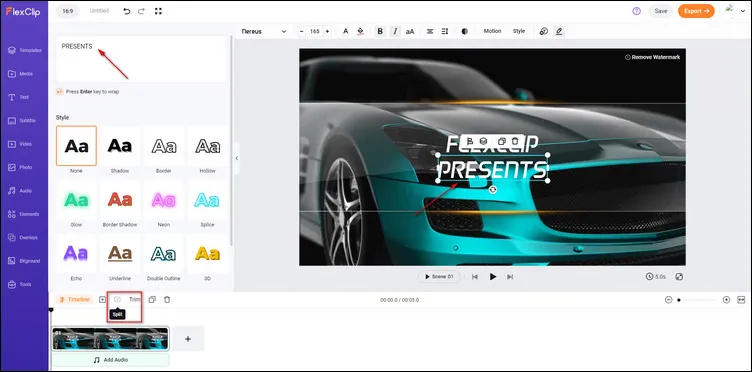Click the fullscreen preview icon

[679, 277]
